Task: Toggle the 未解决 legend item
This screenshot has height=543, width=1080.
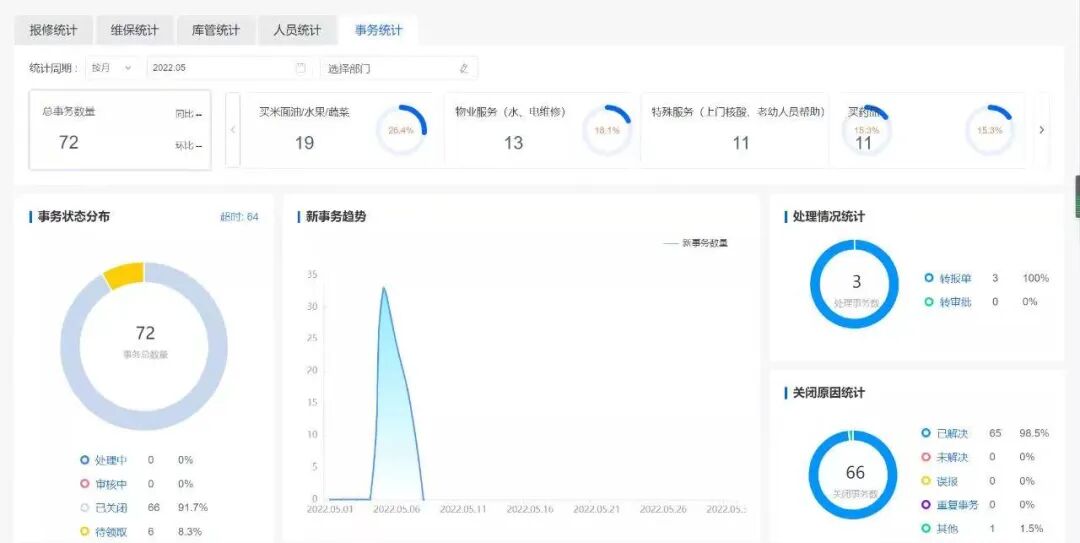Action: click(x=945, y=457)
